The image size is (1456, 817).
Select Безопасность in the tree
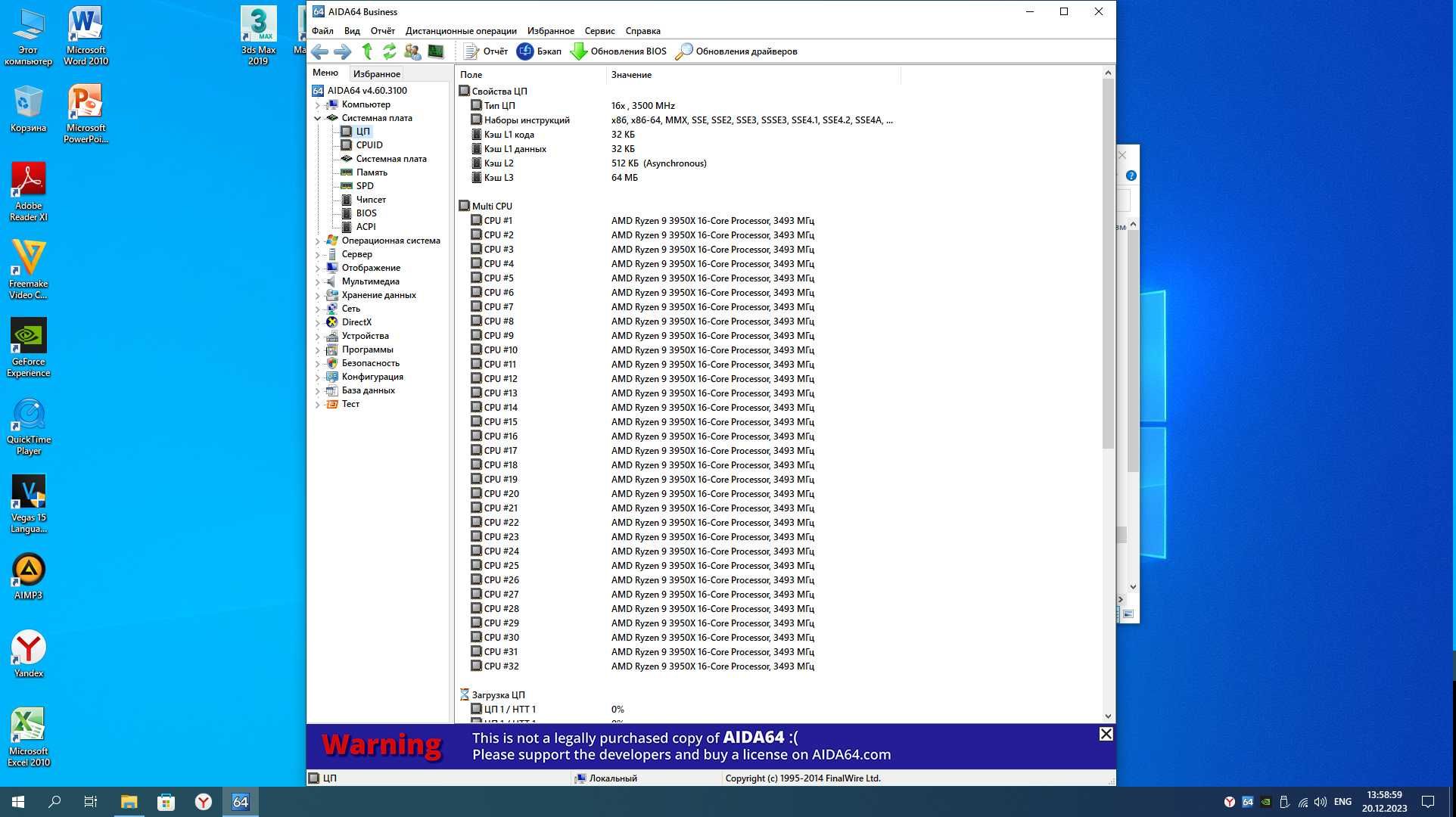pos(370,363)
